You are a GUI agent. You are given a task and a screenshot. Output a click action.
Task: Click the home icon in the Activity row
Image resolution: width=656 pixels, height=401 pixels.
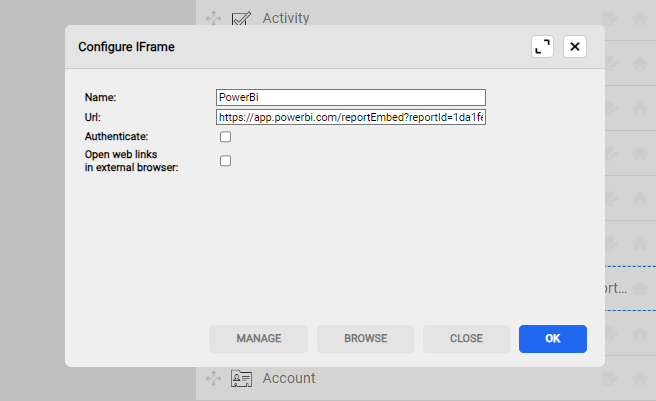639,18
